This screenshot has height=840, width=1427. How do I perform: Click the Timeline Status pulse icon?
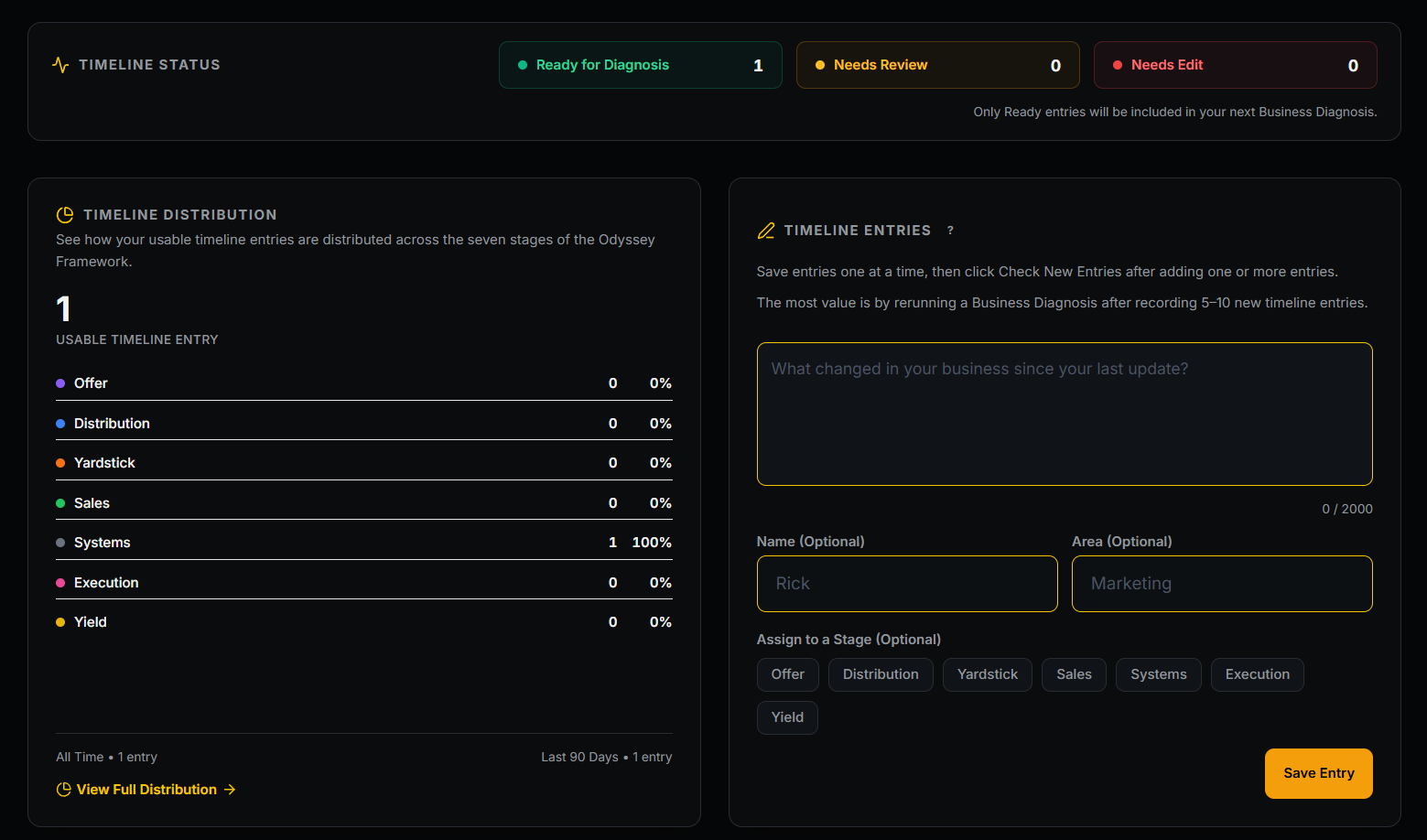tap(60, 65)
